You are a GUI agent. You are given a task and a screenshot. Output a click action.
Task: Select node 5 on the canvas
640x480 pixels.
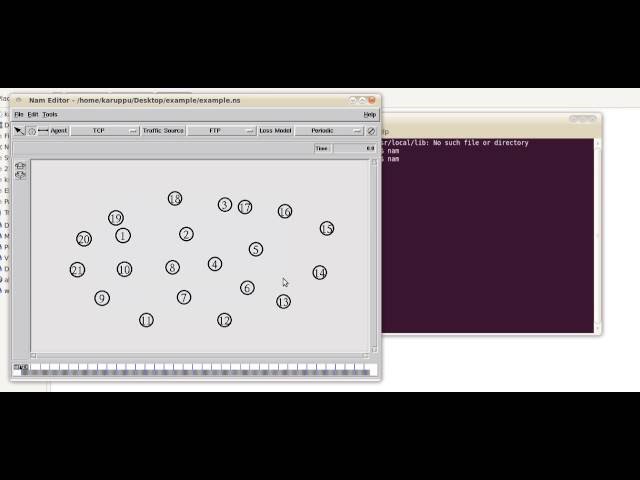point(256,249)
